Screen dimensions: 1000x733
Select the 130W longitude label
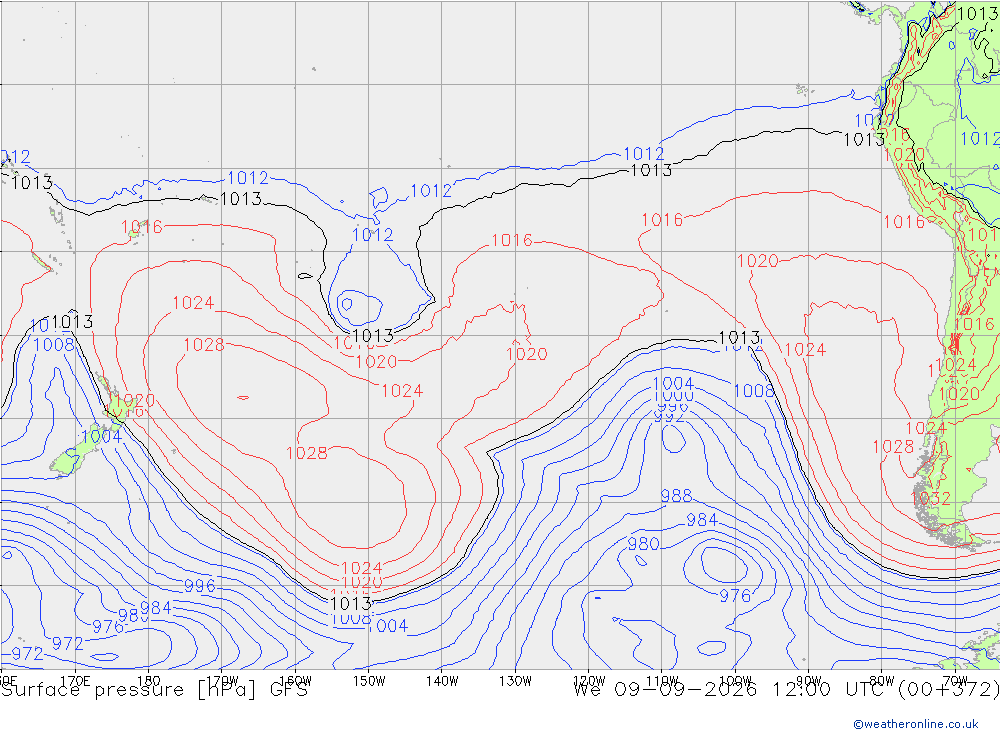515,681
